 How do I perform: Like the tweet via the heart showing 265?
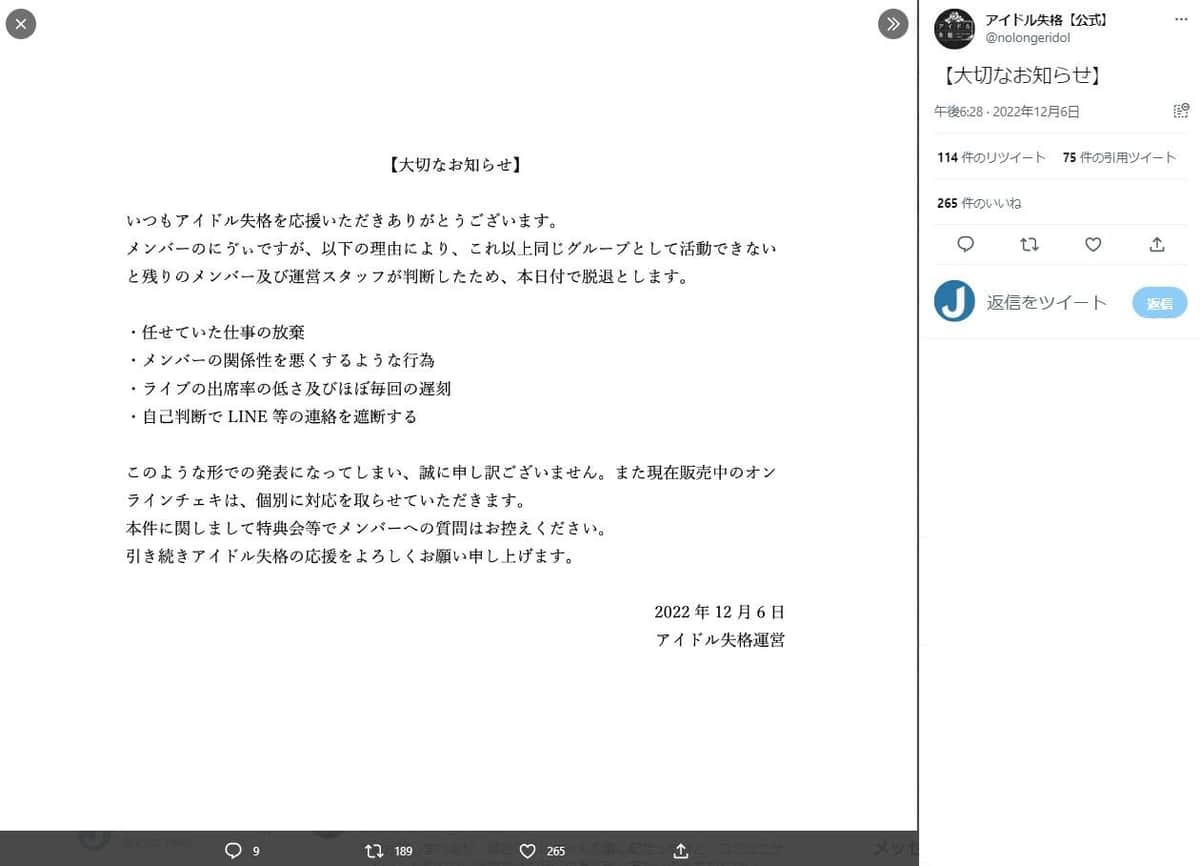point(528,851)
